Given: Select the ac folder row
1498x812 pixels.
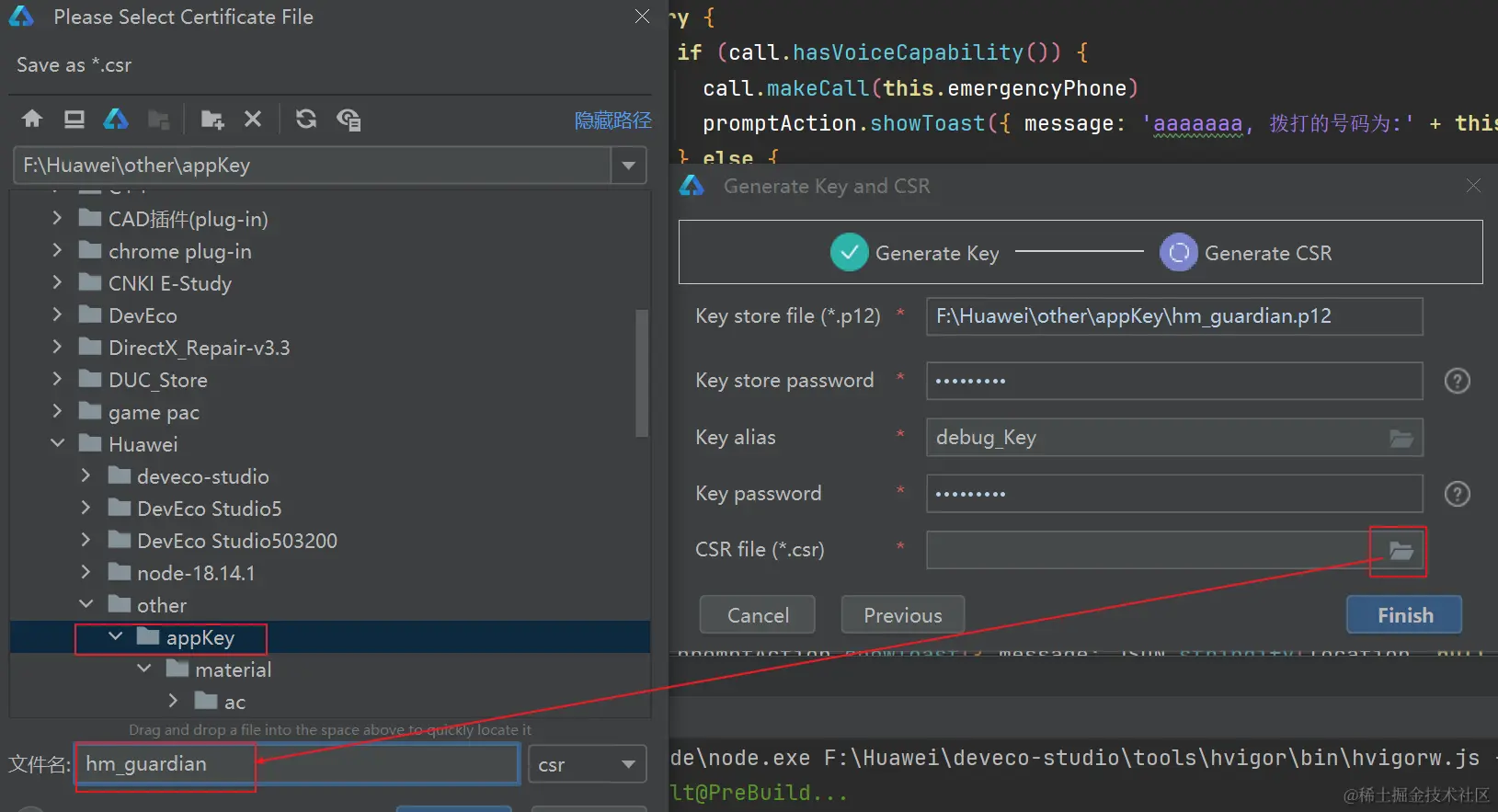Looking at the screenshot, I should coord(330,702).
